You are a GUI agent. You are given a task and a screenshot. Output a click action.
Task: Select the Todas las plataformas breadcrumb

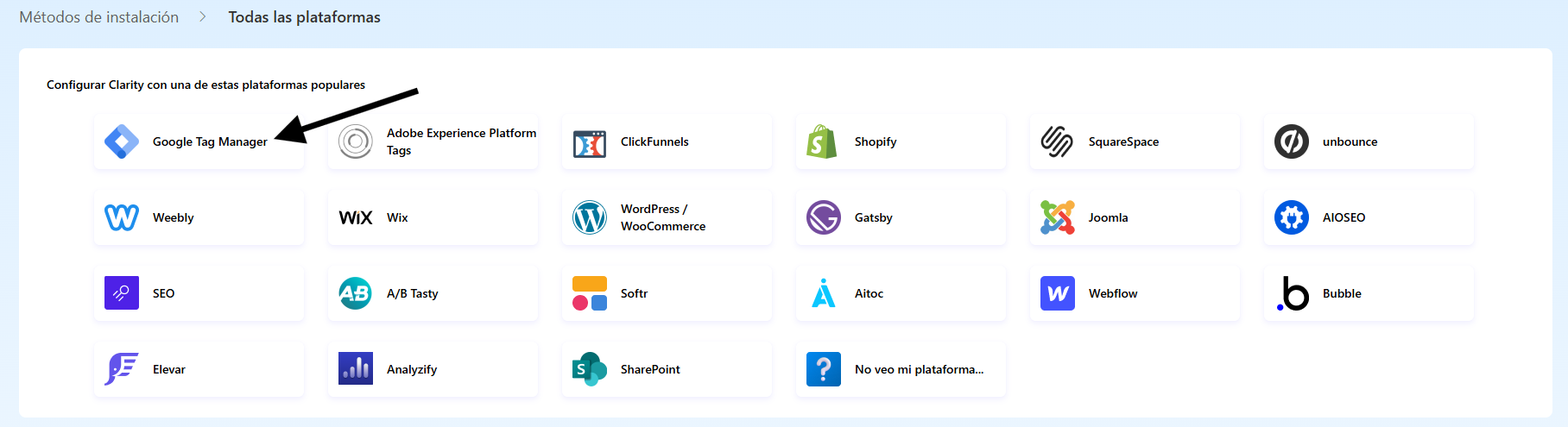(304, 17)
